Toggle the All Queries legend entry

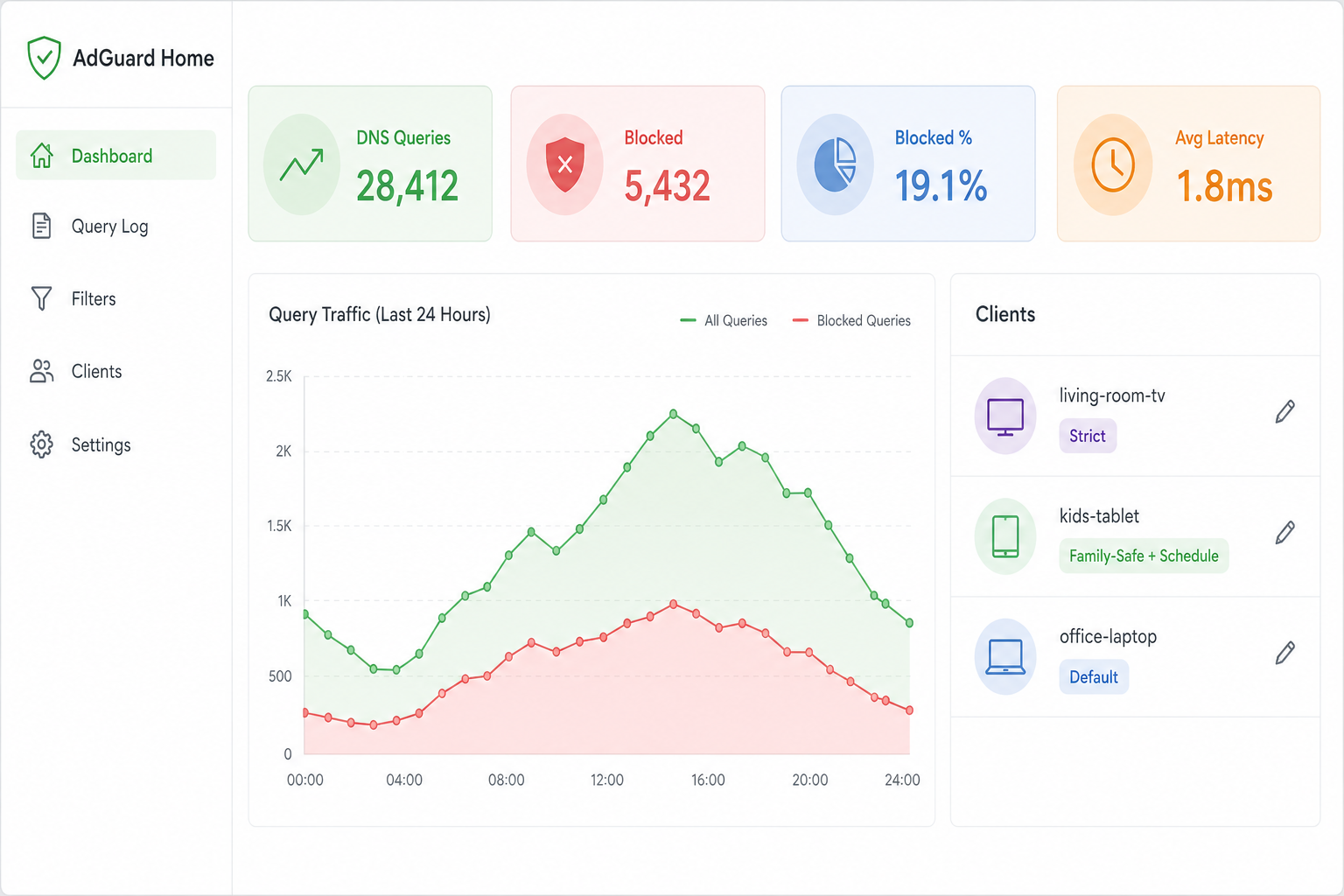pyautogui.click(x=724, y=320)
